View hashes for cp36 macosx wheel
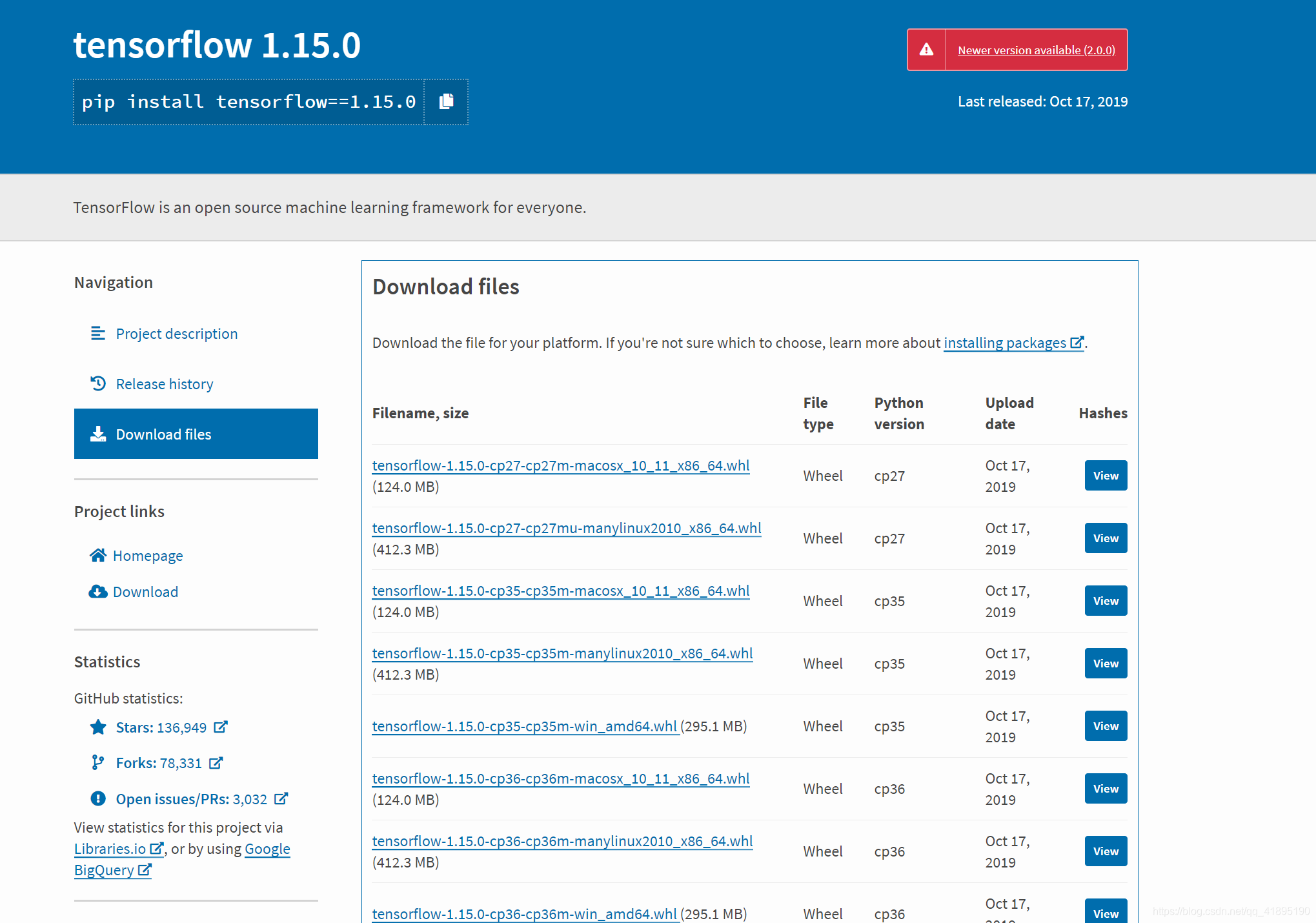Screen dimensions: 1316x923 point(1105,789)
